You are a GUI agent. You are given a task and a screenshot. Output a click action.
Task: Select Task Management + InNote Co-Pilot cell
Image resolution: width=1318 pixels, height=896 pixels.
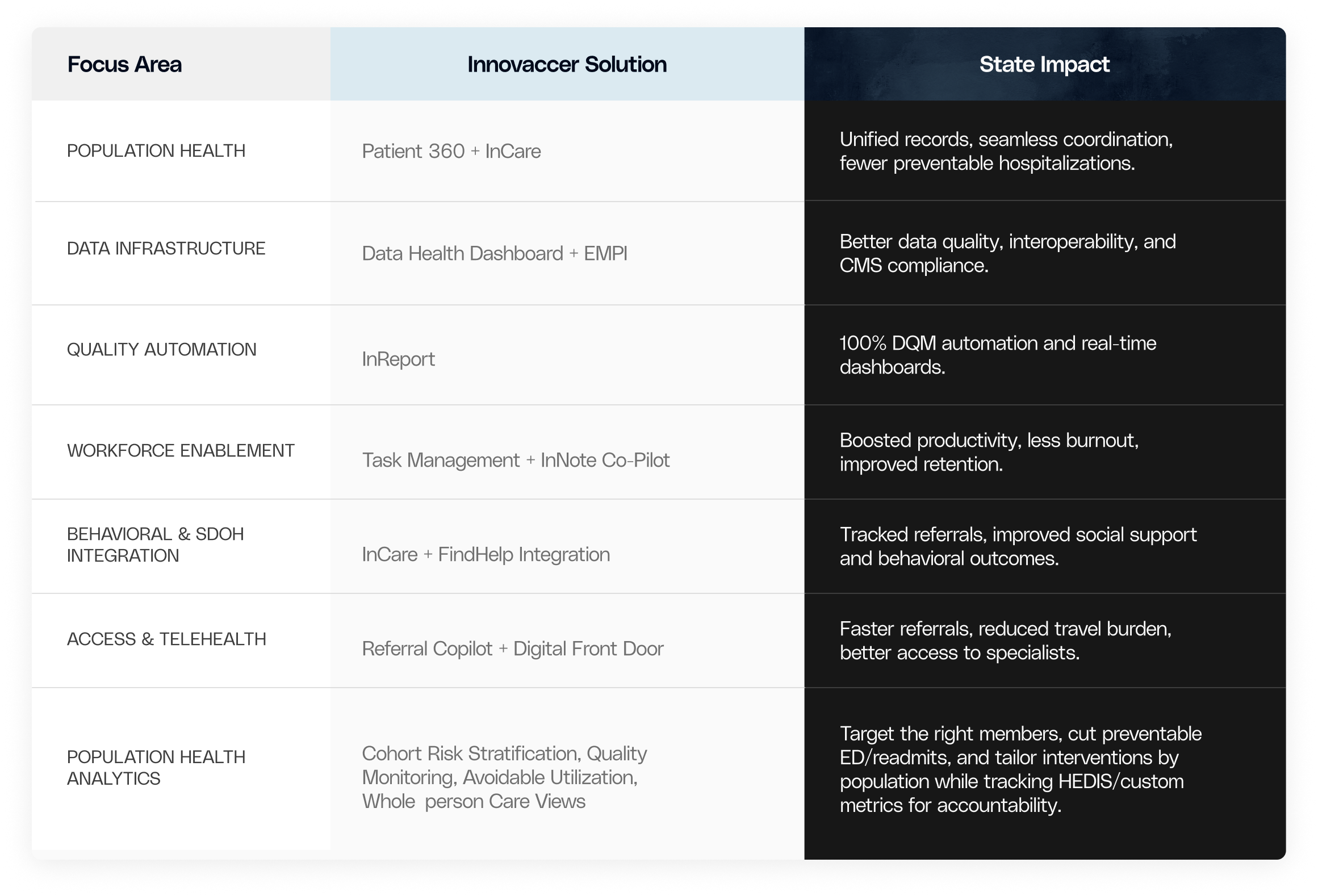516,460
